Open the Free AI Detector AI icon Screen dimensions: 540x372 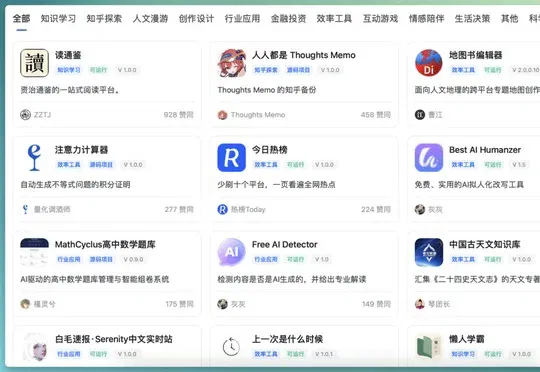[231, 252]
